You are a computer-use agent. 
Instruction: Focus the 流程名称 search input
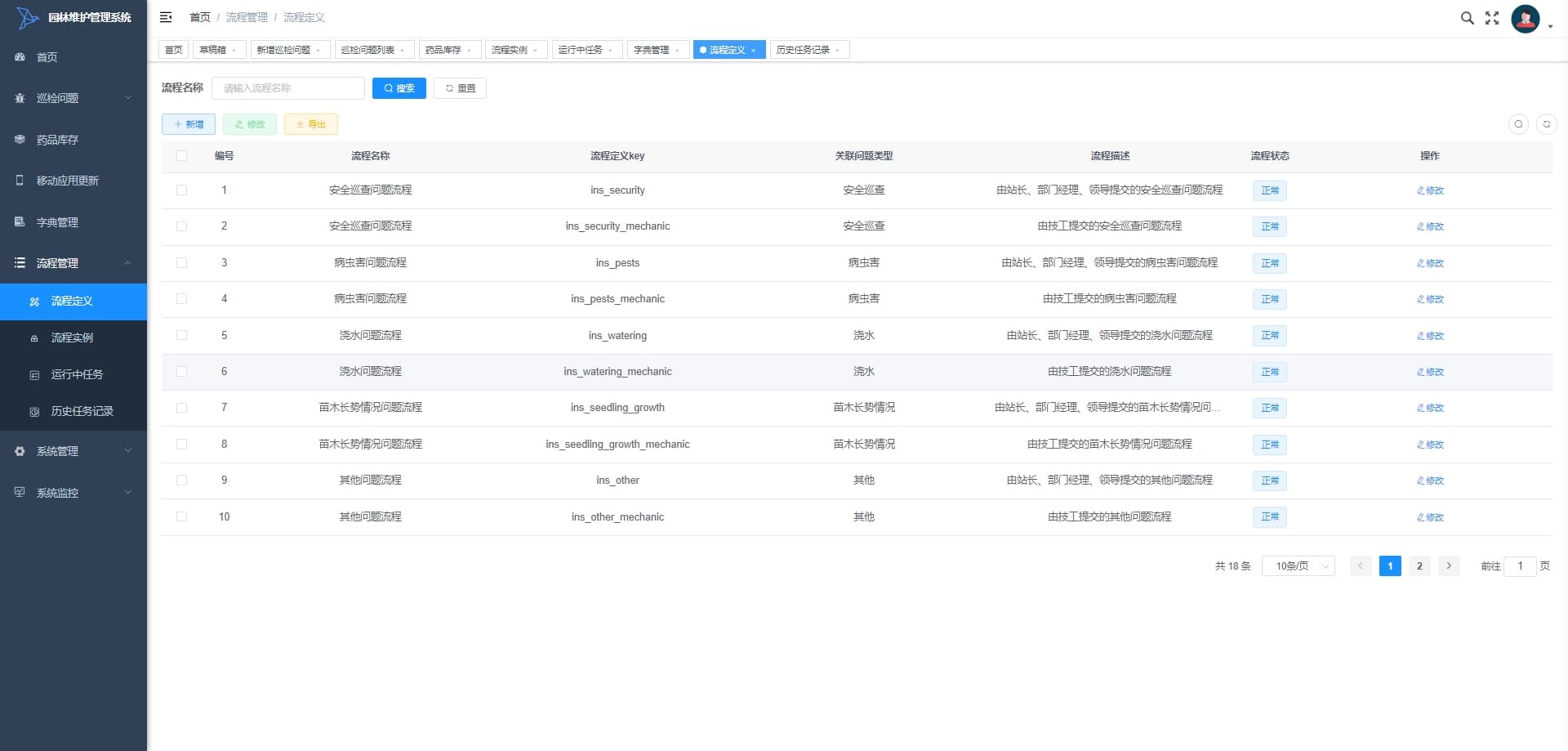click(x=288, y=88)
